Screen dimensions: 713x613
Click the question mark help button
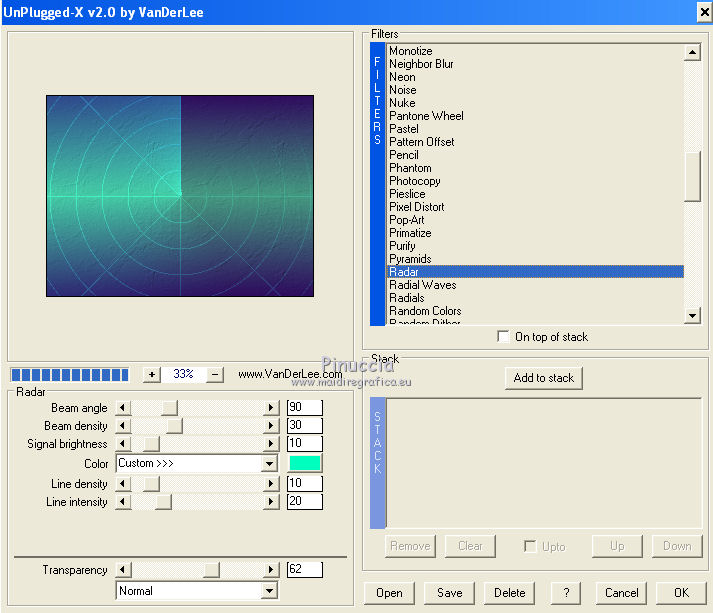click(566, 592)
